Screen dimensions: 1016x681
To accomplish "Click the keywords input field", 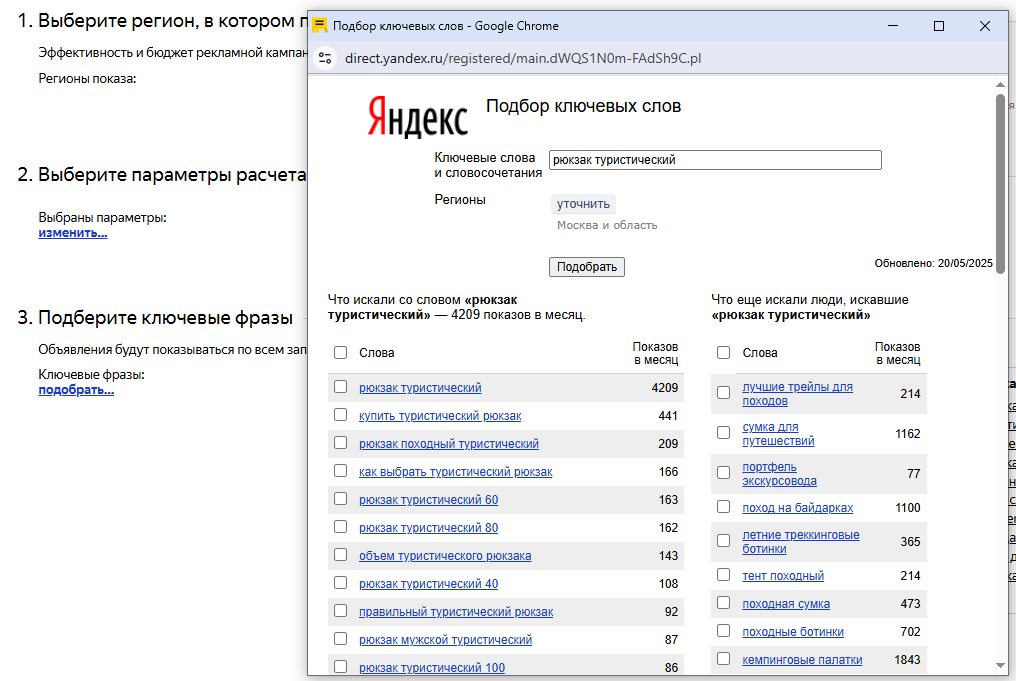I will click(714, 160).
